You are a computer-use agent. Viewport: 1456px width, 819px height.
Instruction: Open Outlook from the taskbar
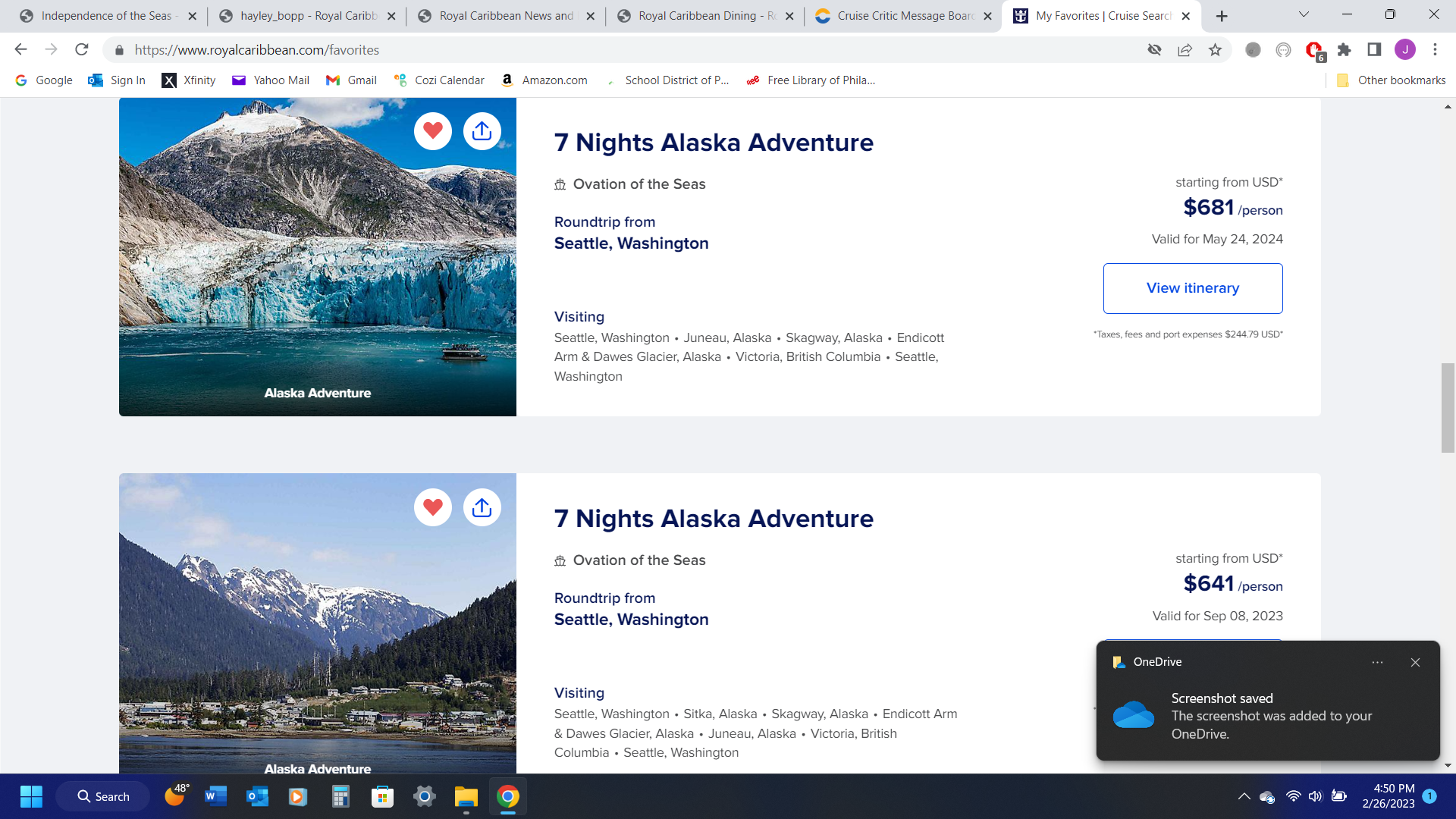[x=257, y=796]
